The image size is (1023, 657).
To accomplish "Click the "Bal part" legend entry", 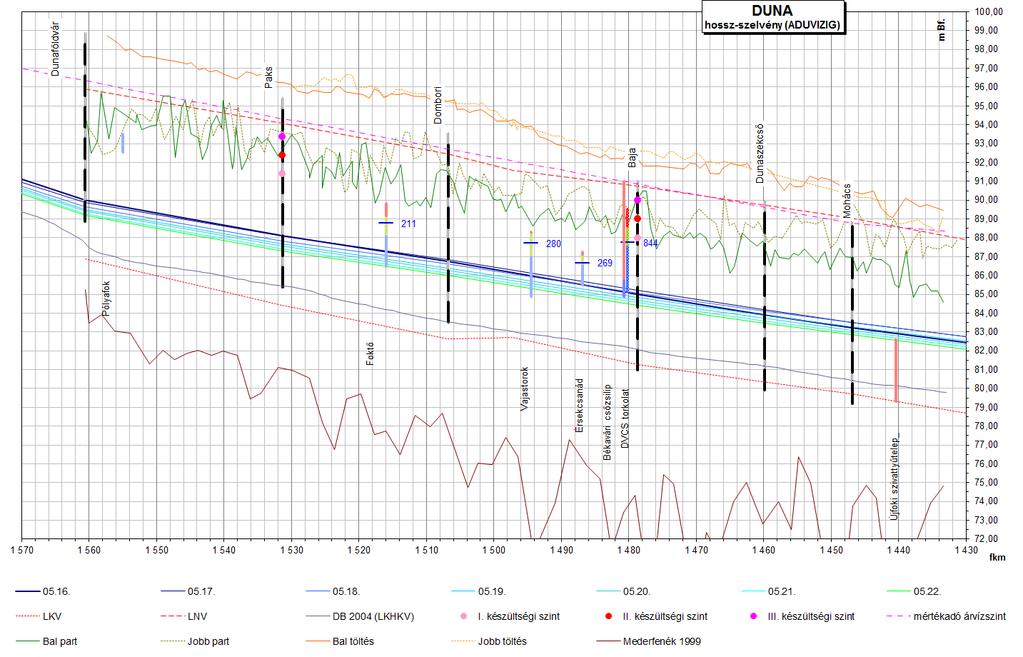I will click(46, 641).
